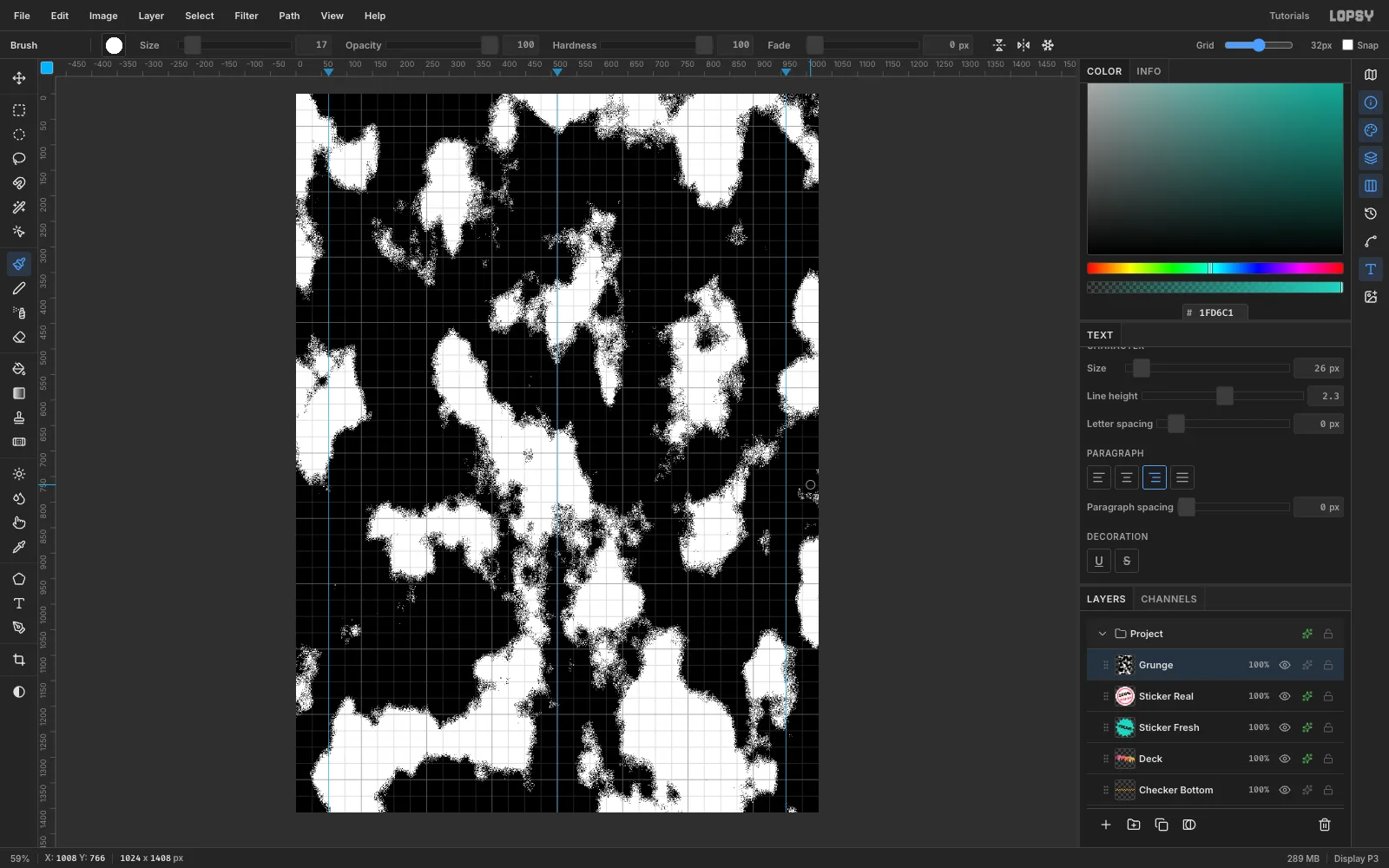
Task: Click the brush Size value field
Action: coord(313,45)
